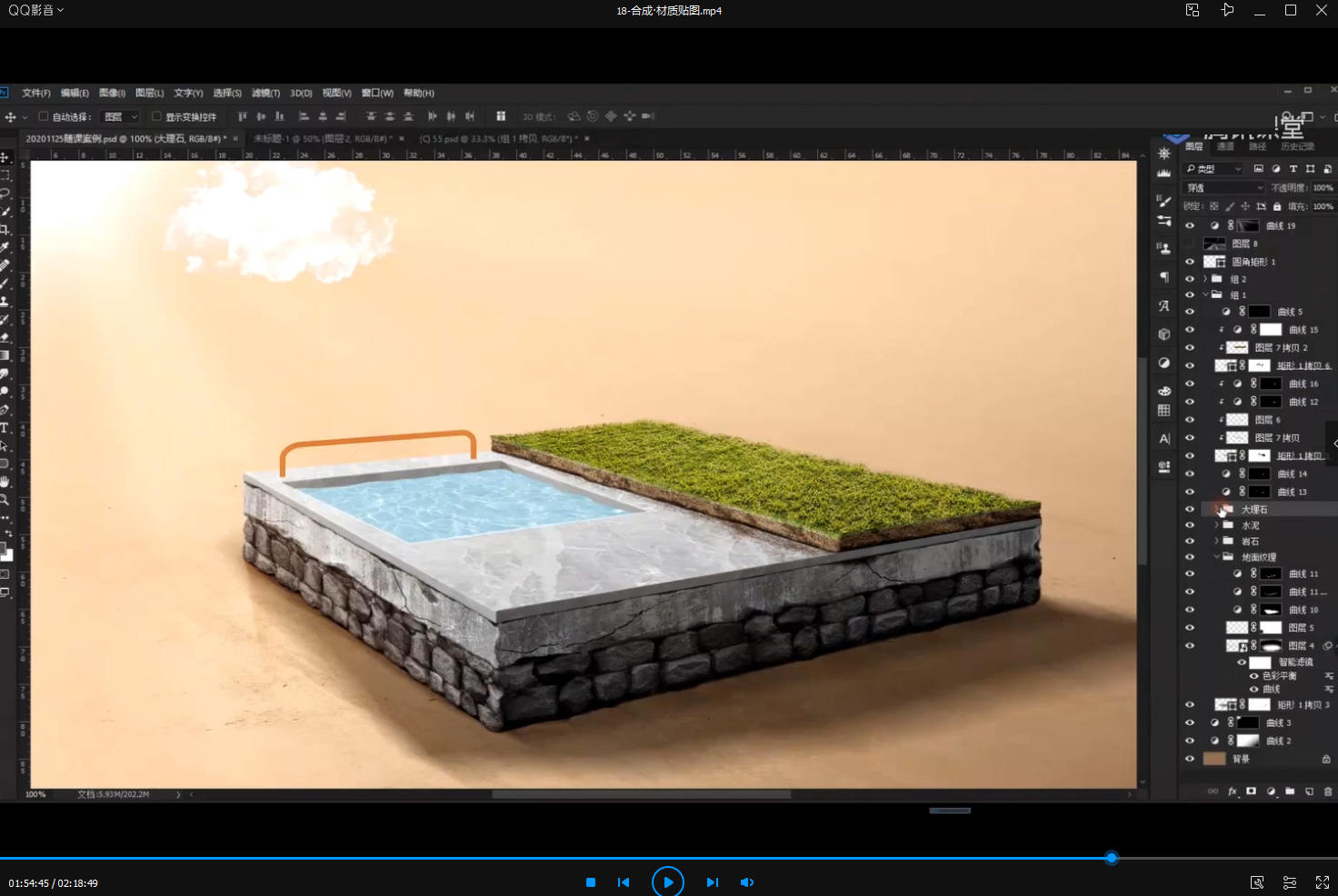The height and width of the screenshot is (896, 1338).
Task: Switch to the 历史记录 panel tab
Action: 1297,146
